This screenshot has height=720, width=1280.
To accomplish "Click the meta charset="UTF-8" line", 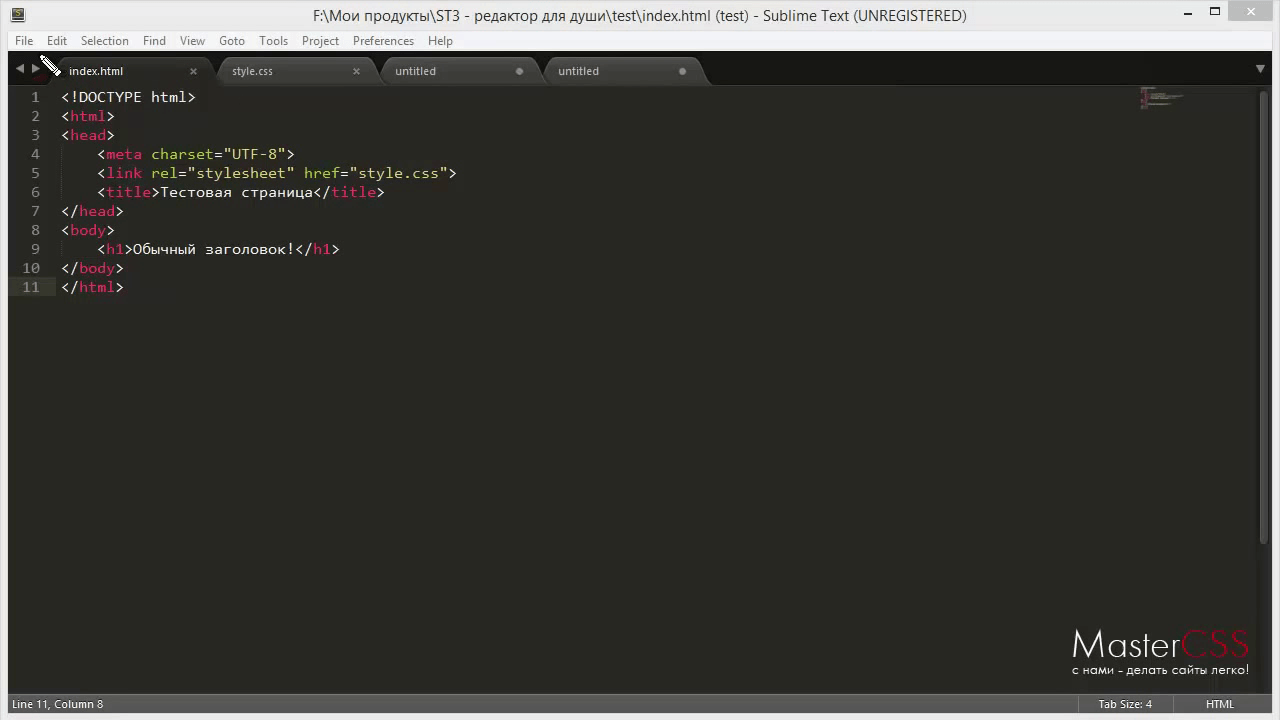I will tap(196, 154).
